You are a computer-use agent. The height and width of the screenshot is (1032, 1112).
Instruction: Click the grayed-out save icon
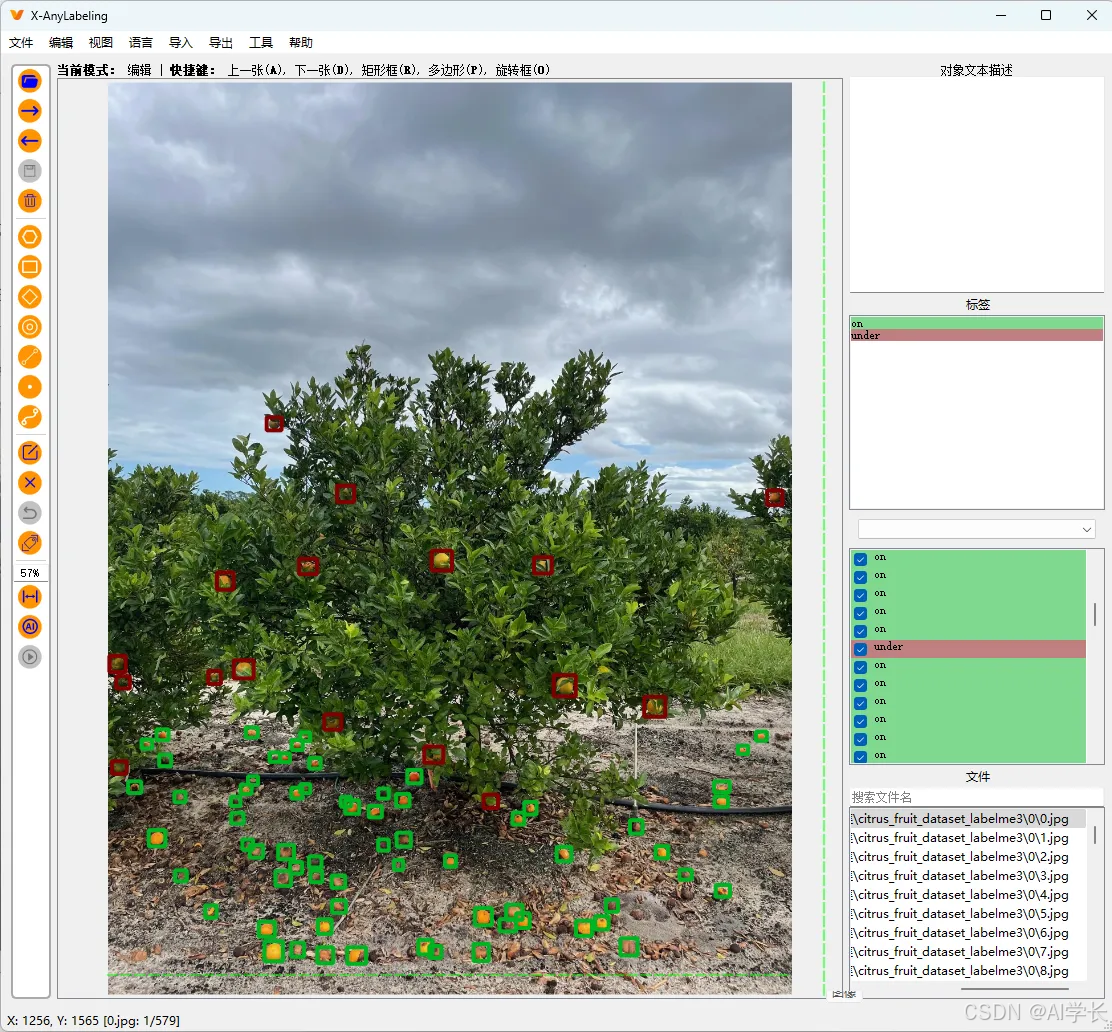(30, 171)
